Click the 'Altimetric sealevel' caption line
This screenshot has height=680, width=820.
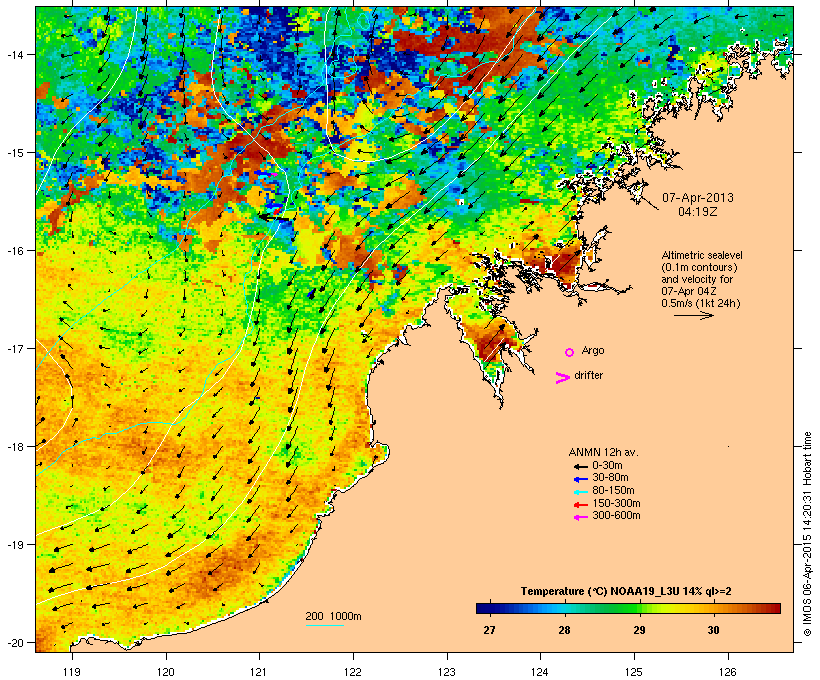[702, 255]
